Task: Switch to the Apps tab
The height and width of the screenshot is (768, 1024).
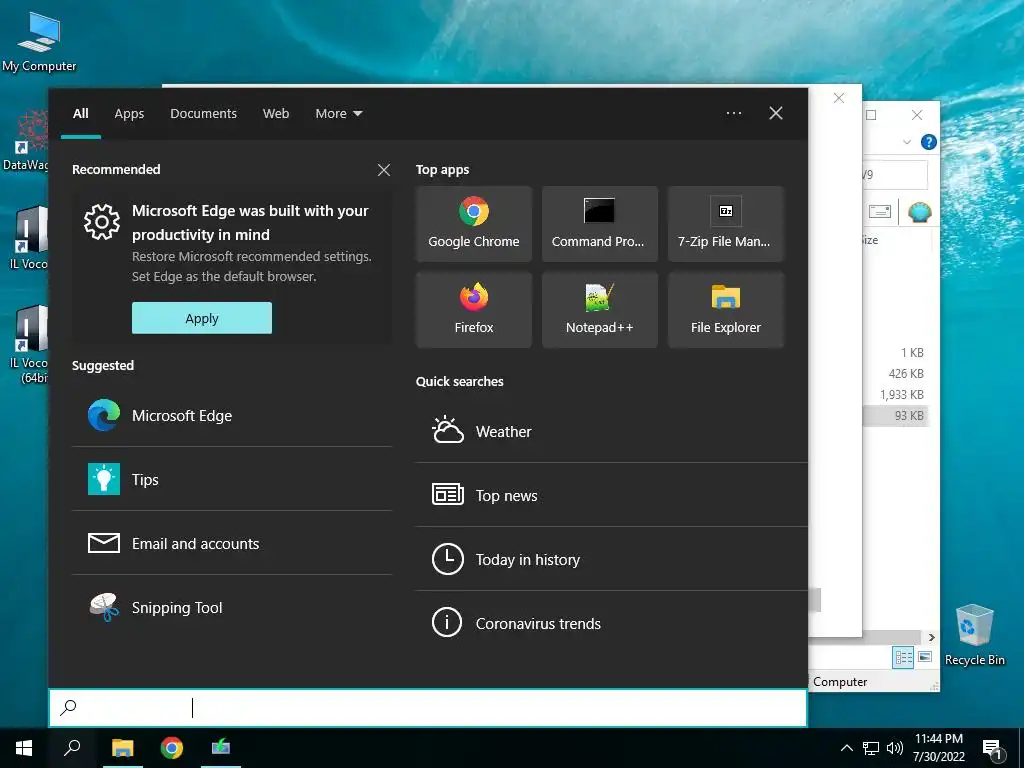Action: pyautogui.click(x=129, y=114)
